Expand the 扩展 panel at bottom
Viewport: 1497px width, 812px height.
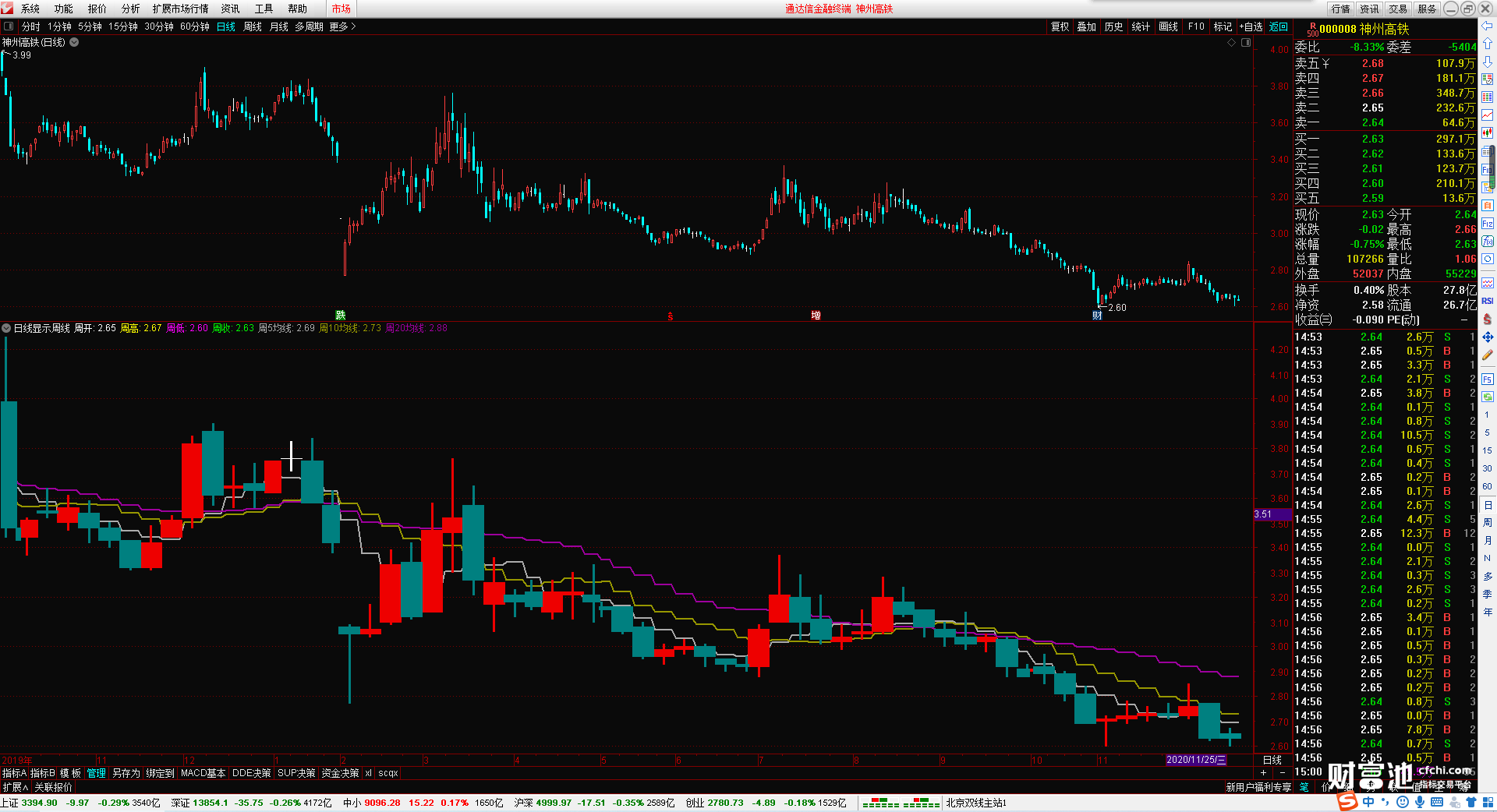15,787
